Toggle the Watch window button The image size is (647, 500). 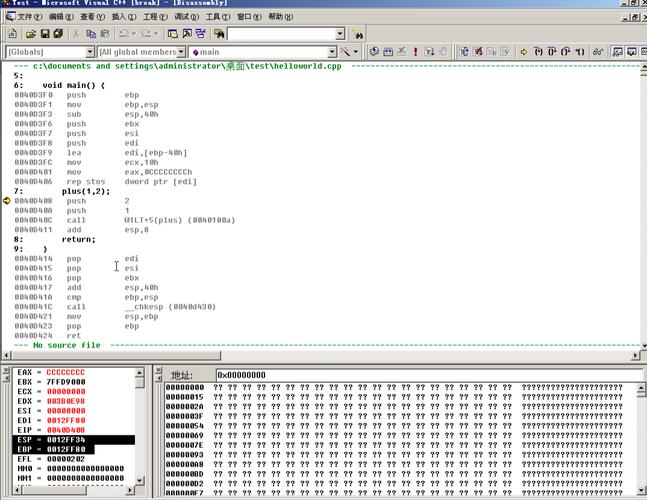pyautogui.click(x=617, y=52)
